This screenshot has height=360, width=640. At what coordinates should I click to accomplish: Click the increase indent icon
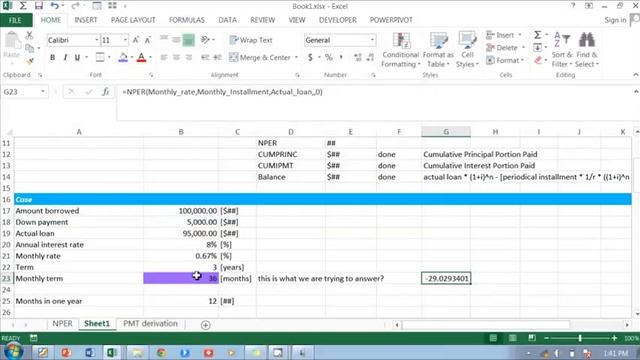point(218,58)
